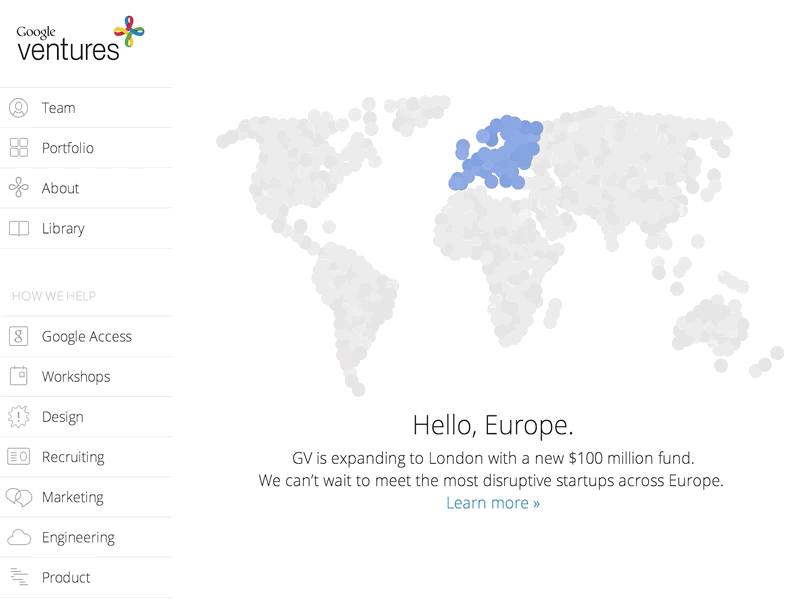Click the Library book icon
Image resolution: width=800 pixels, height=600 pixels.
[x=18, y=228]
